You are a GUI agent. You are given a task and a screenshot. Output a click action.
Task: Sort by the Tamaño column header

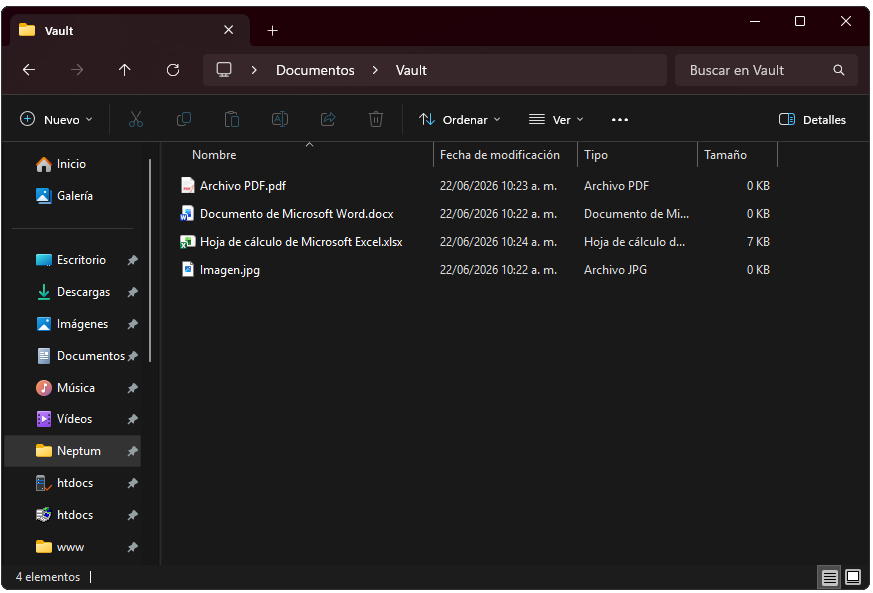pos(725,155)
